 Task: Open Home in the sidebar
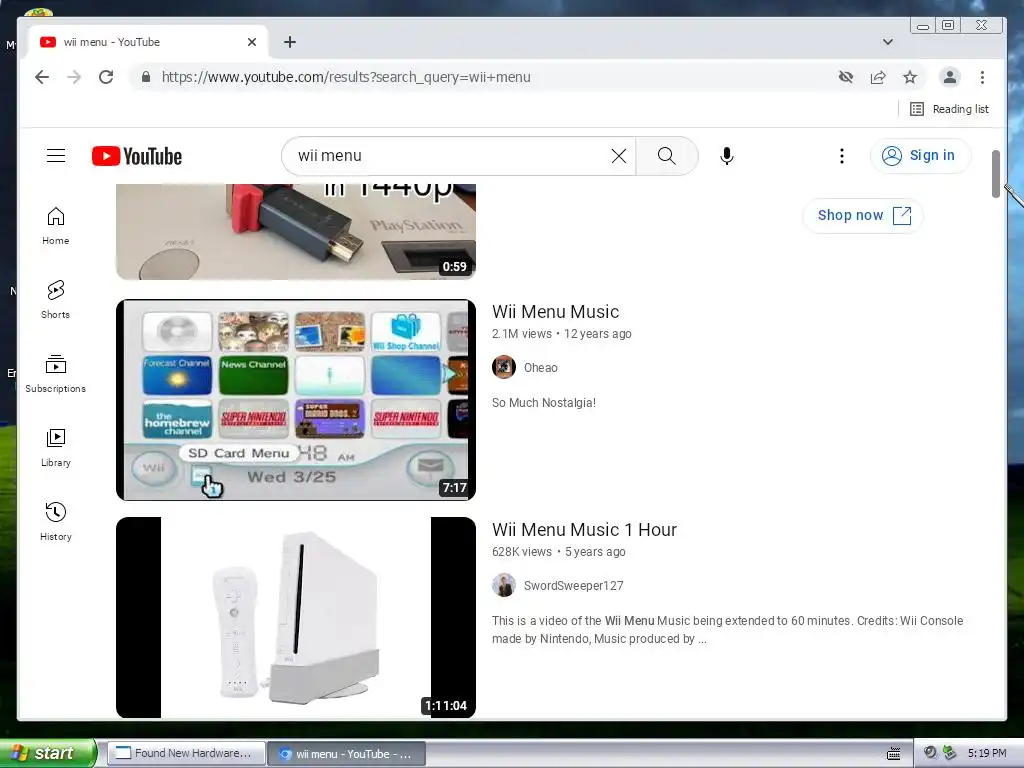(56, 225)
